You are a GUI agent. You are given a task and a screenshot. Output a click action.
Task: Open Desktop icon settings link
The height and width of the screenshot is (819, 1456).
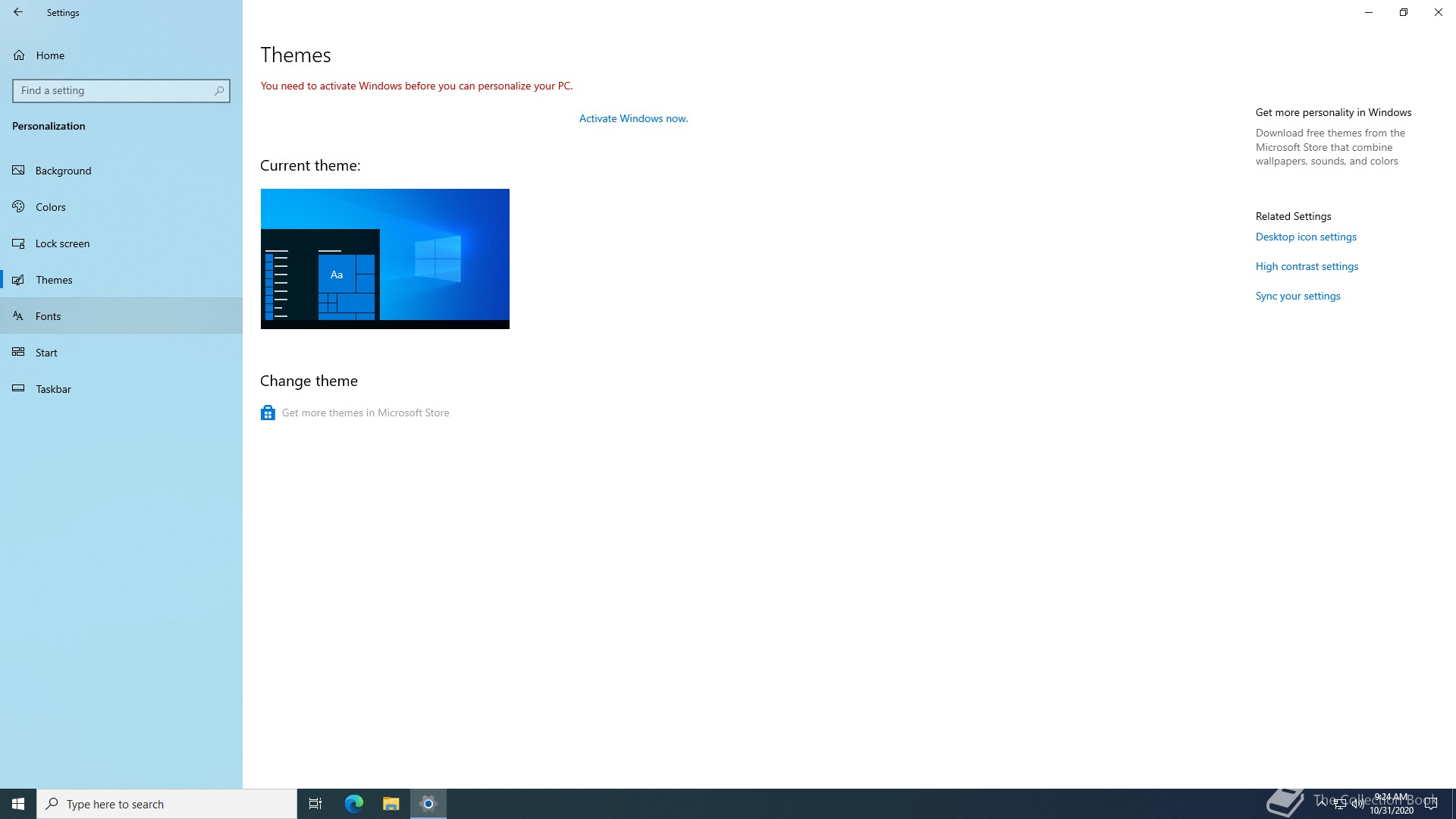coord(1306,237)
